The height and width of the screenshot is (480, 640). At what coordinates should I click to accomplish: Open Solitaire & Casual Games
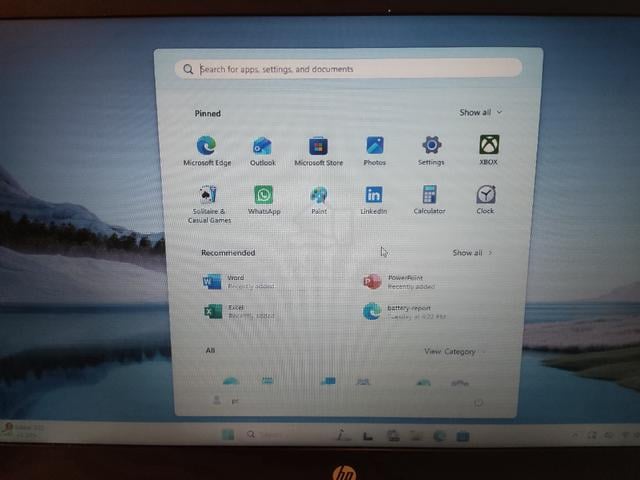pyautogui.click(x=209, y=204)
